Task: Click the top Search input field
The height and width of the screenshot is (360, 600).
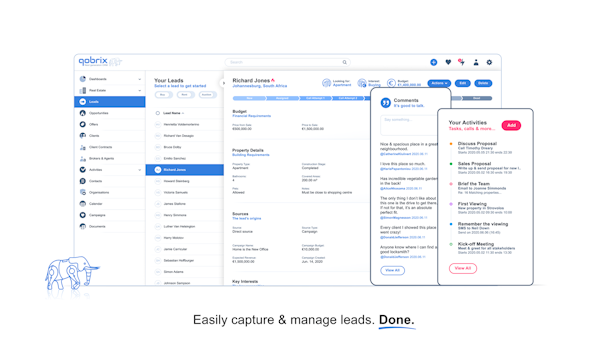Action: [287, 62]
